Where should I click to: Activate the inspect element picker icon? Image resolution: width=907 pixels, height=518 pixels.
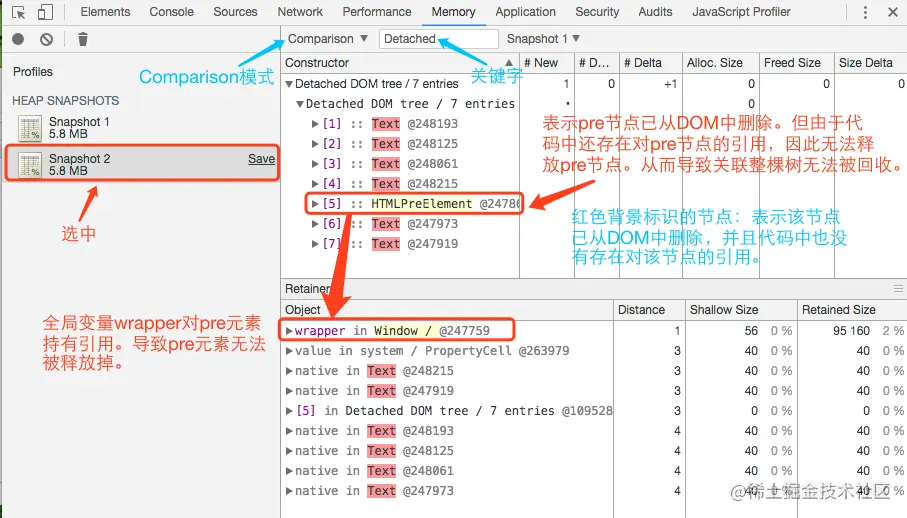click(x=19, y=12)
